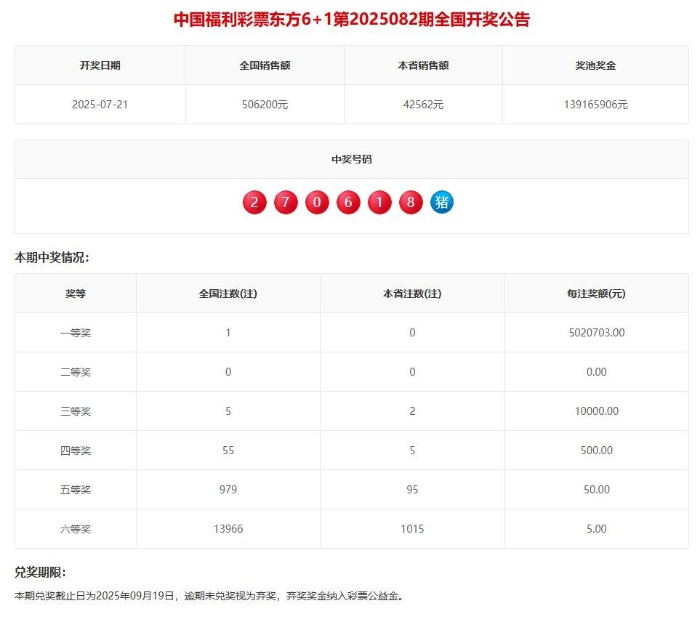700x622 pixels.
Task: Select fourth prize amount 500.00
Action: point(596,450)
